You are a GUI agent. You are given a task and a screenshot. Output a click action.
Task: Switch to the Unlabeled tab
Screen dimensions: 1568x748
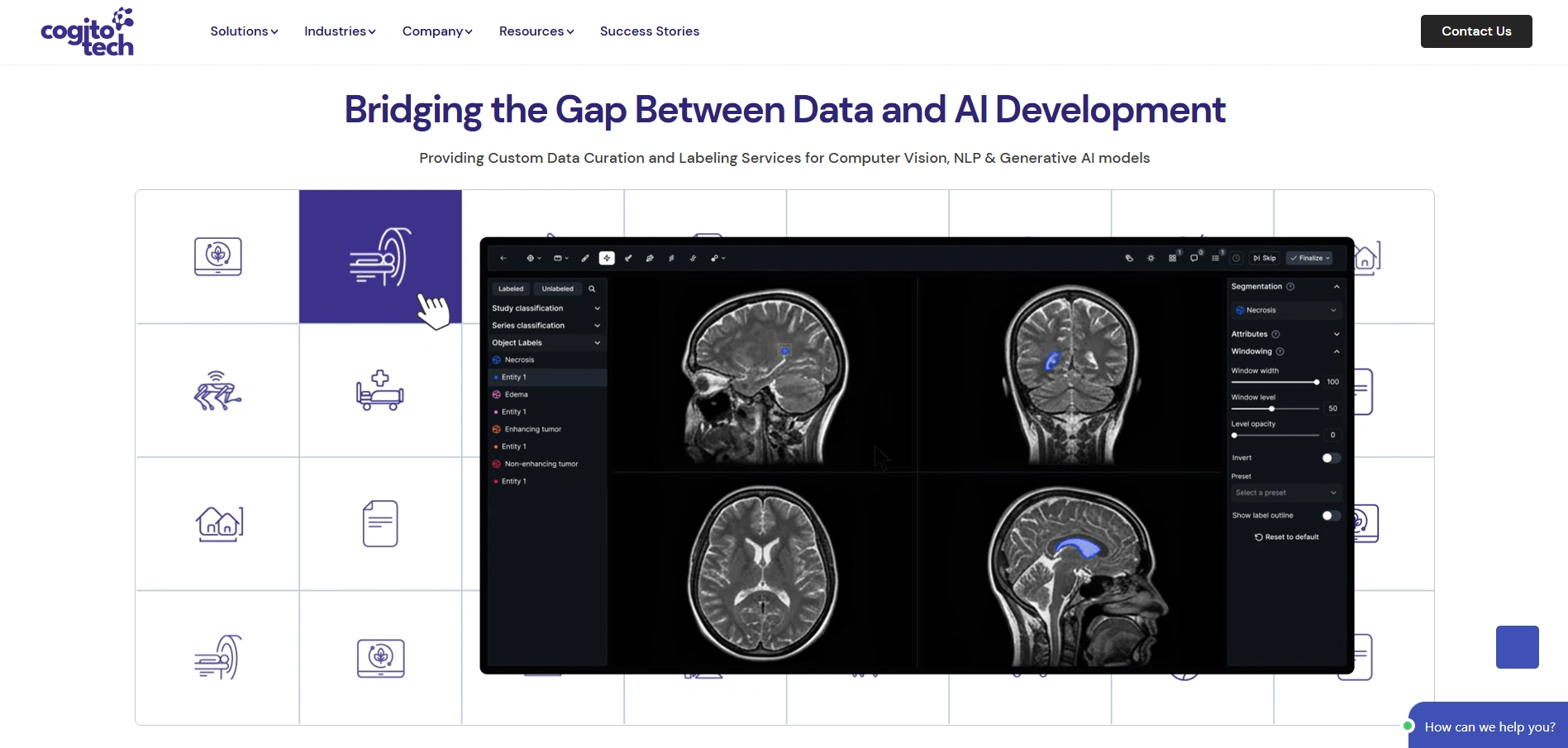click(557, 288)
